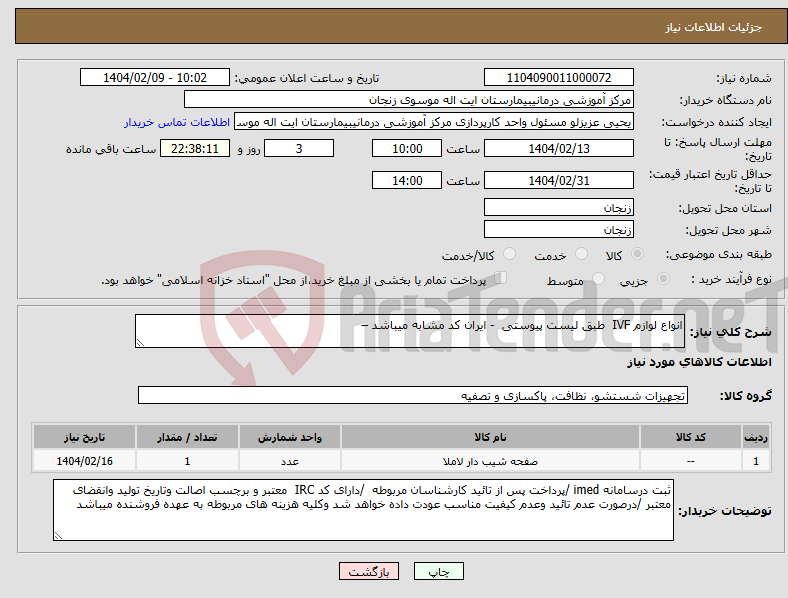Screen dimensions: 788x598
Task: Click the remaining time field 22:38:11
Action: point(195,148)
